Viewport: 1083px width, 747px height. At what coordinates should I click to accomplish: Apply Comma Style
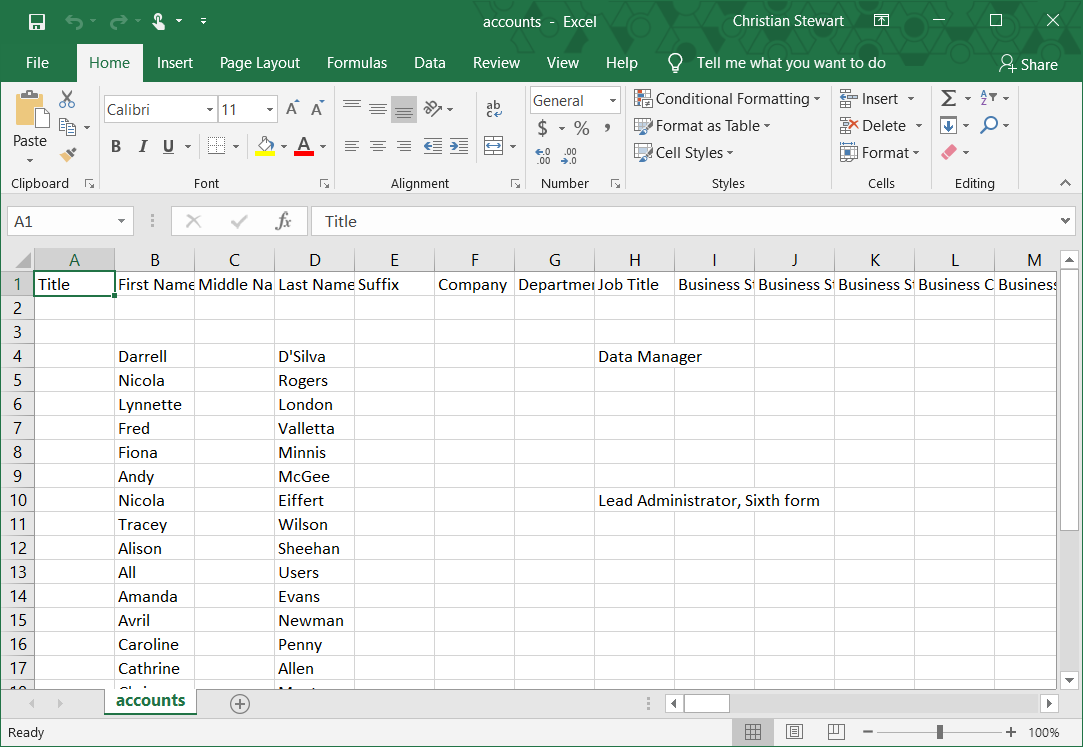click(607, 128)
